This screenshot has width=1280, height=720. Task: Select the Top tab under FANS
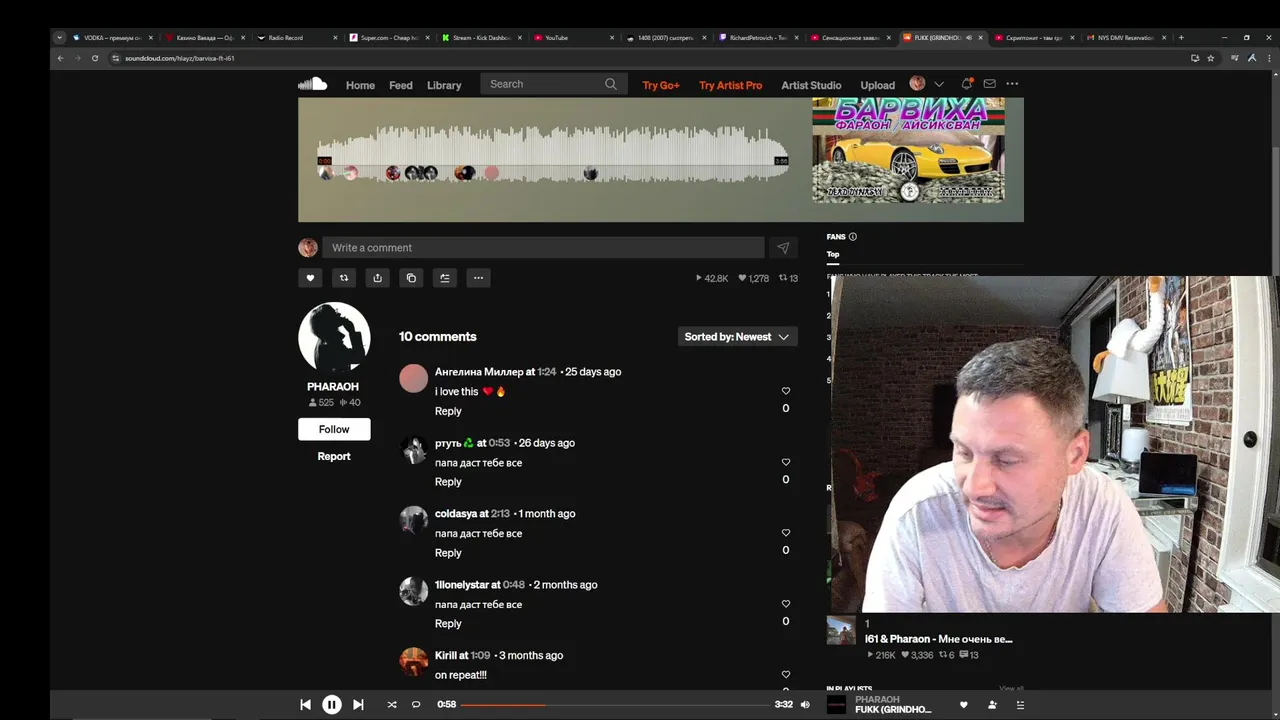pyautogui.click(x=833, y=254)
